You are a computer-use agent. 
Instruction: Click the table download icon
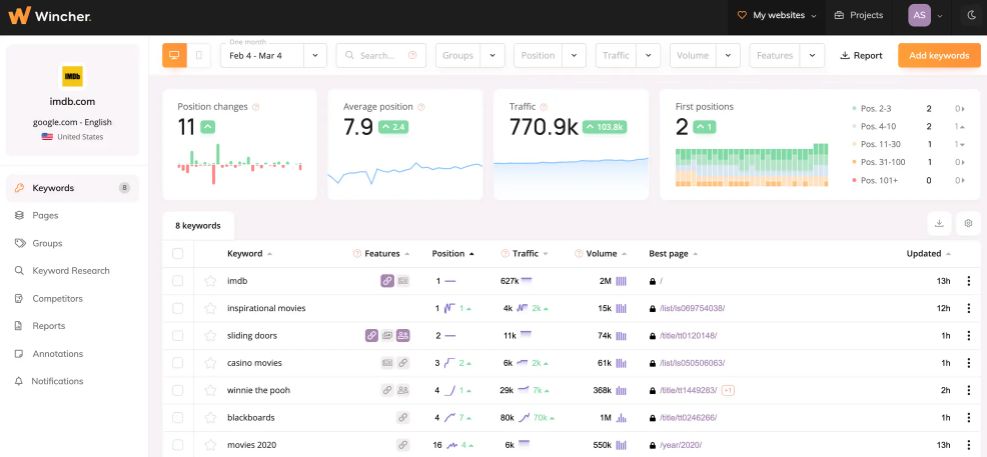939,223
